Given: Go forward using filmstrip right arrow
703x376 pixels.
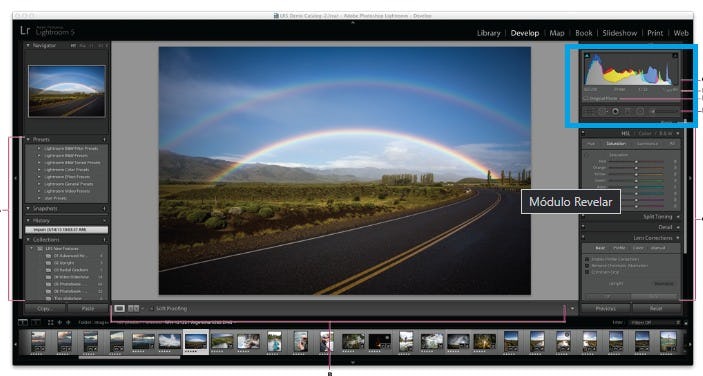Looking at the screenshot, I should point(68,322).
